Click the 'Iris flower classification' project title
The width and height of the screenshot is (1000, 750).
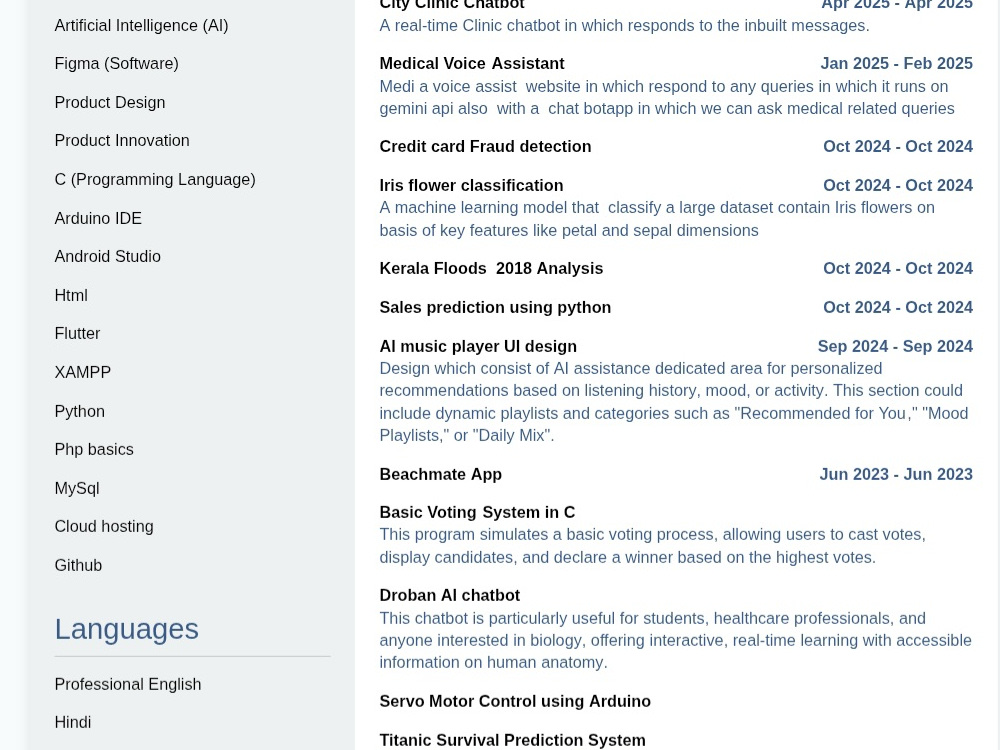click(x=471, y=186)
